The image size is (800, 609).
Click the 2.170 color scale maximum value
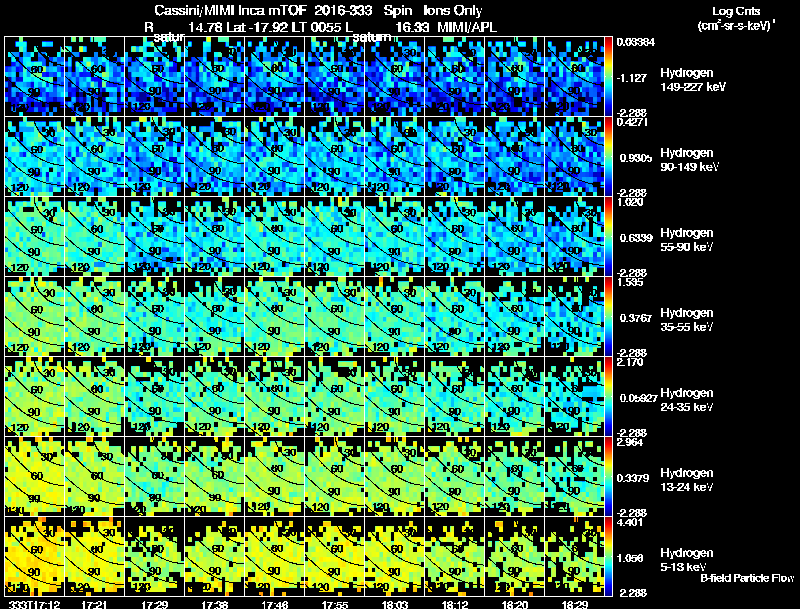click(630, 362)
